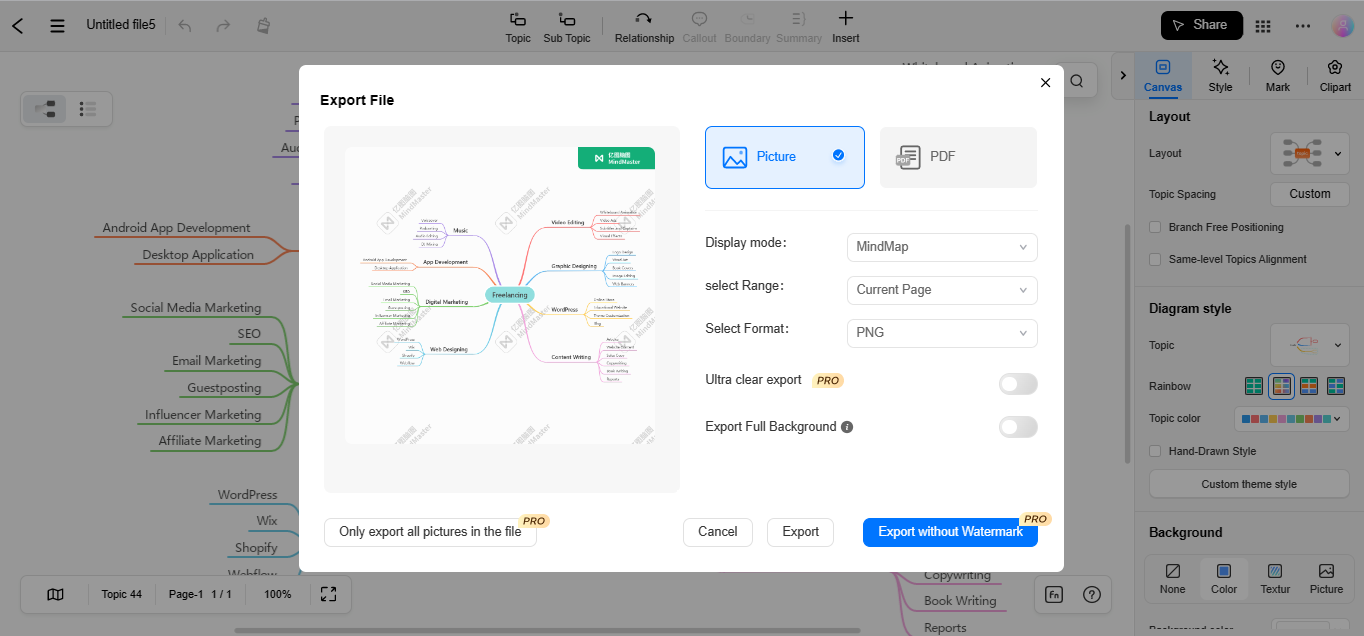1364x636 pixels.
Task: Select the Relationship tool
Action: point(643,26)
